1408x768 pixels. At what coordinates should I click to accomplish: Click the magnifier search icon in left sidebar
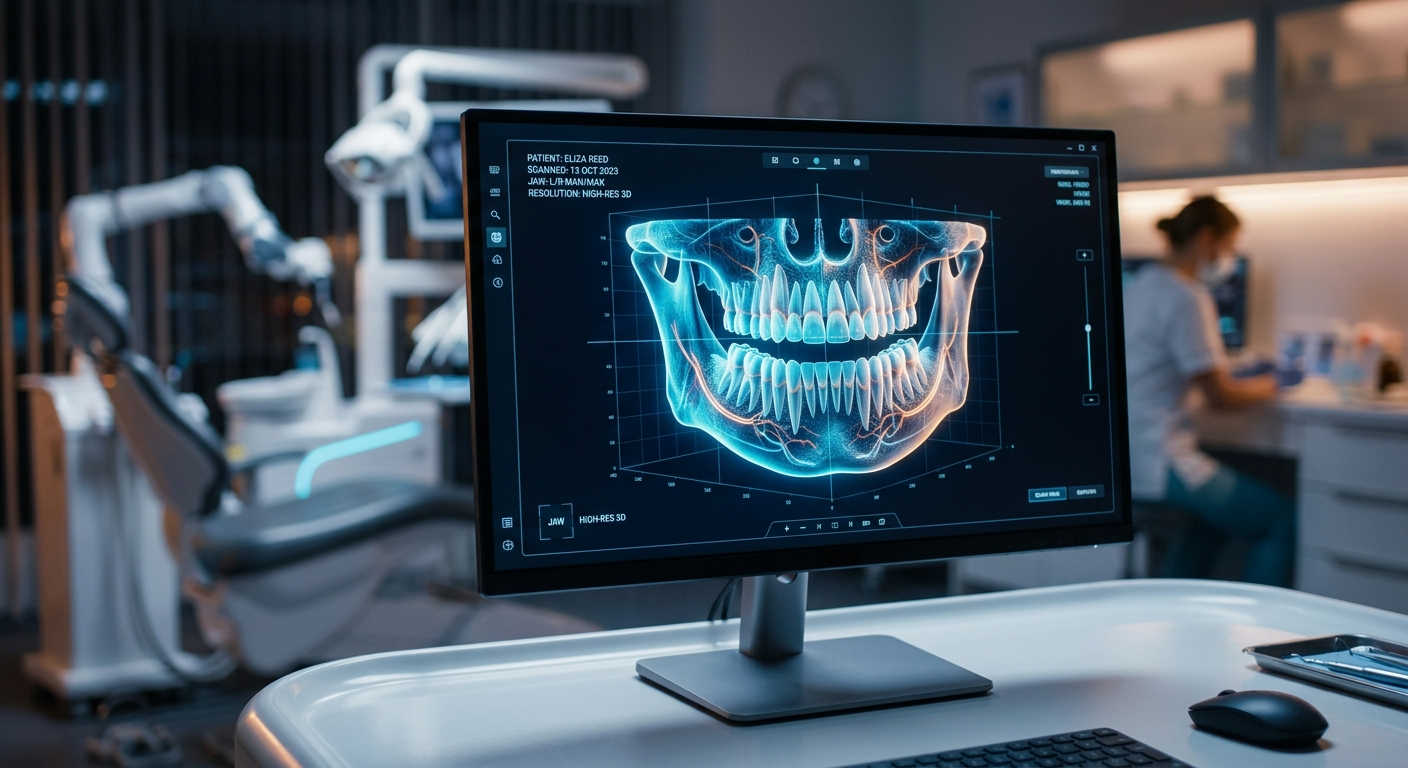(495, 214)
